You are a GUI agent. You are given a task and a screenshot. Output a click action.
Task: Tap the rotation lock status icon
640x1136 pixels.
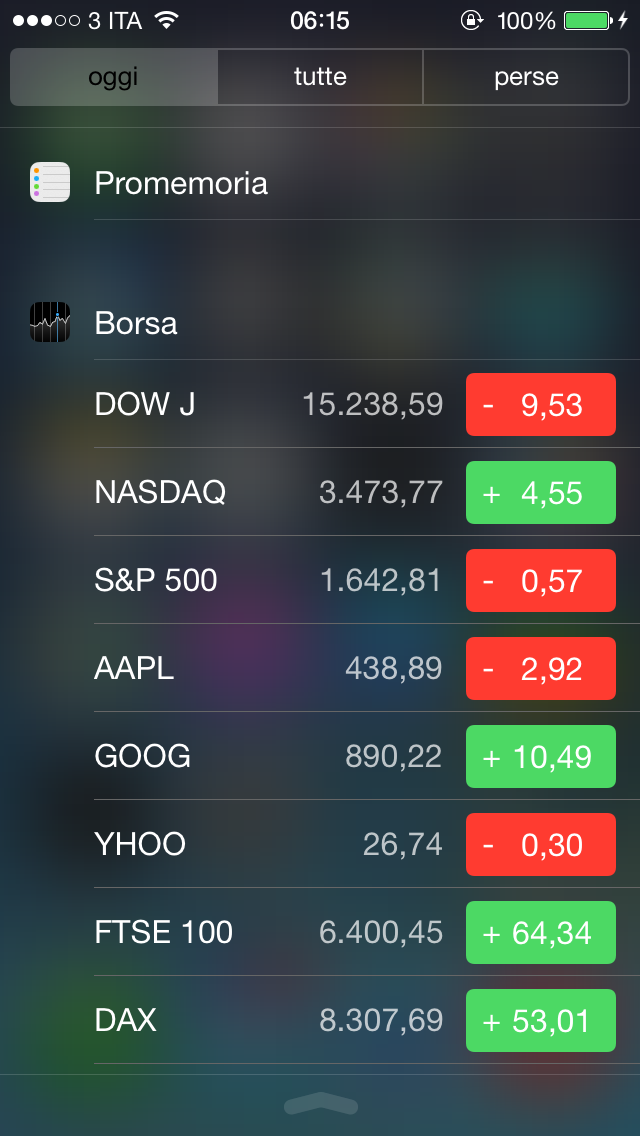tap(470, 20)
